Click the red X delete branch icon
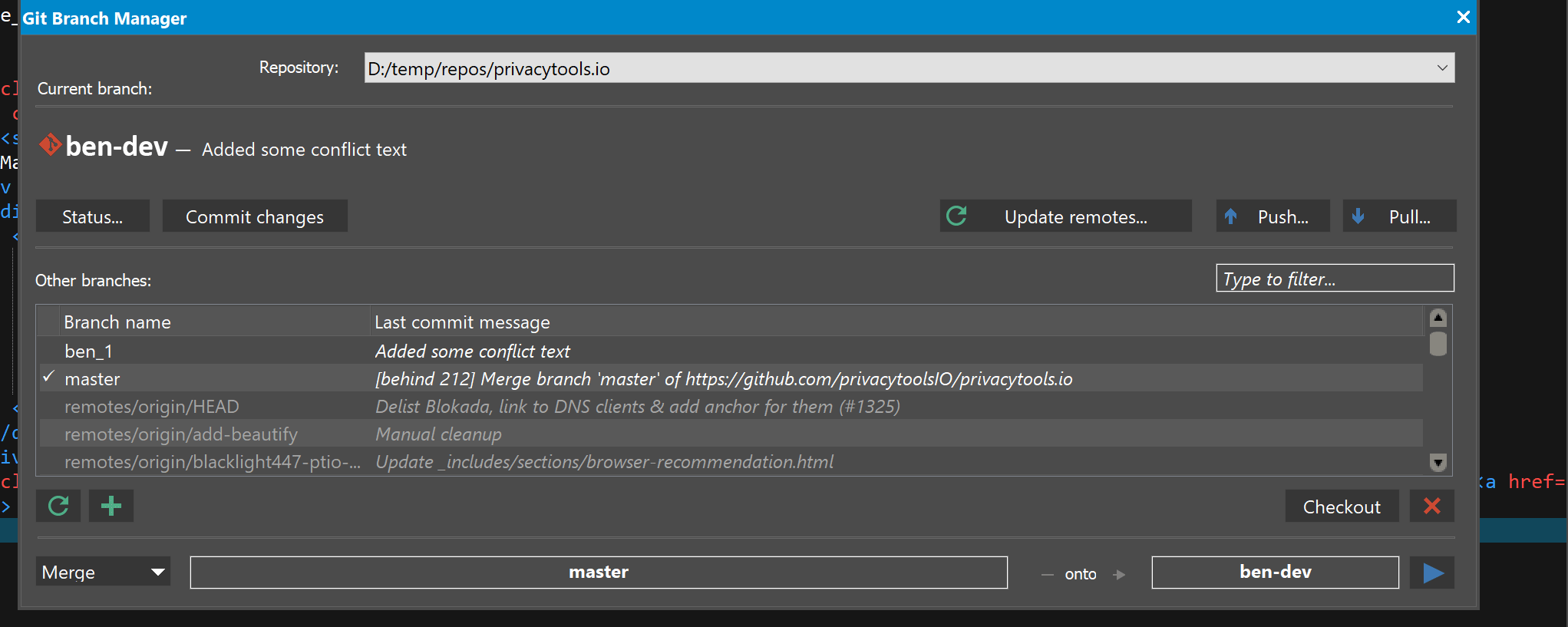 coord(1431,507)
